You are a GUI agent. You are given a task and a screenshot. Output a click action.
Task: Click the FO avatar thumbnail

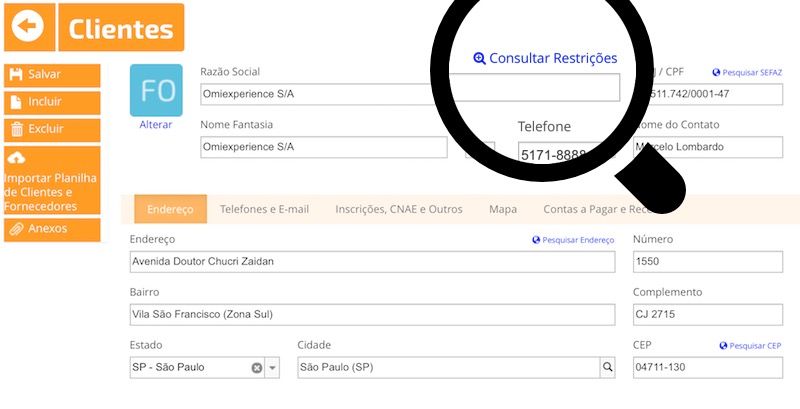tap(156, 90)
